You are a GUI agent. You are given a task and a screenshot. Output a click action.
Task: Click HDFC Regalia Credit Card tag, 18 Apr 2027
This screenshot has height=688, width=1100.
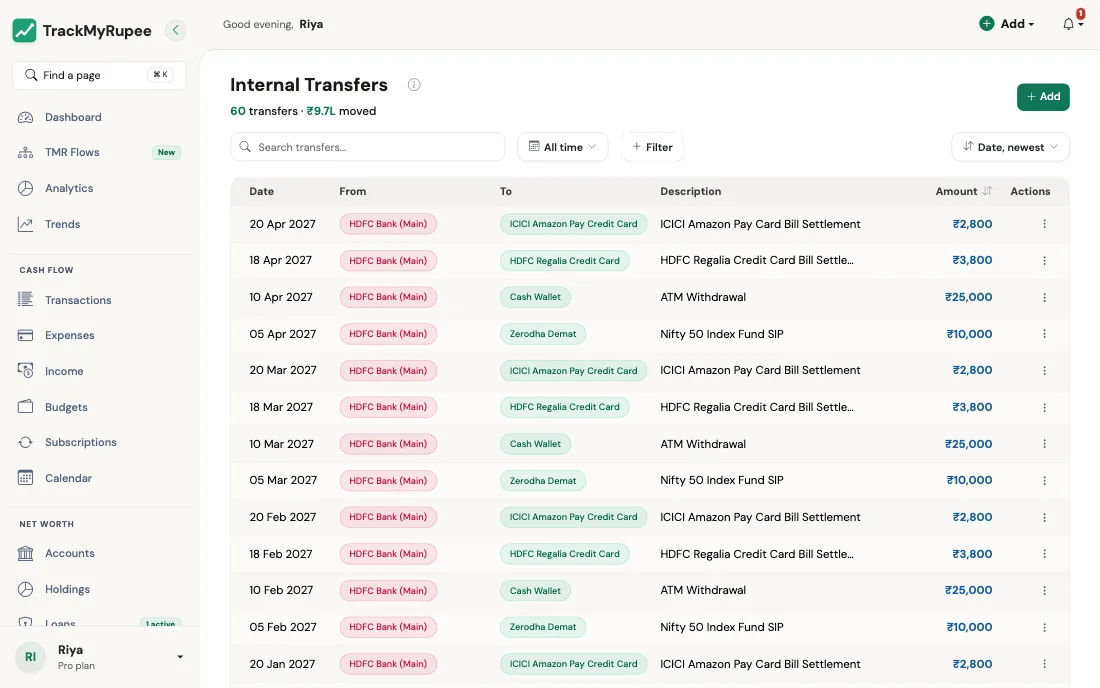(565, 261)
